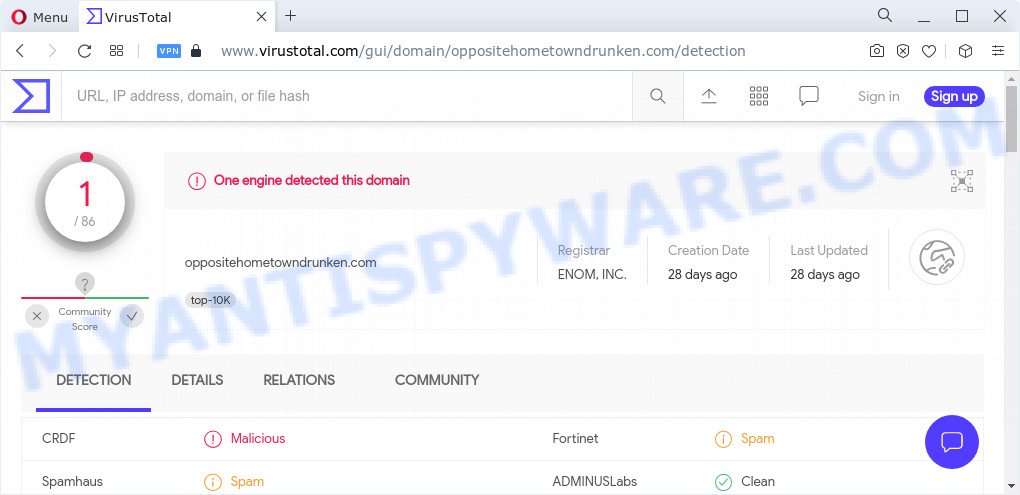The height and width of the screenshot is (495, 1020).
Task: Add page to bookmarks heart icon
Action: tap(929, 51)
